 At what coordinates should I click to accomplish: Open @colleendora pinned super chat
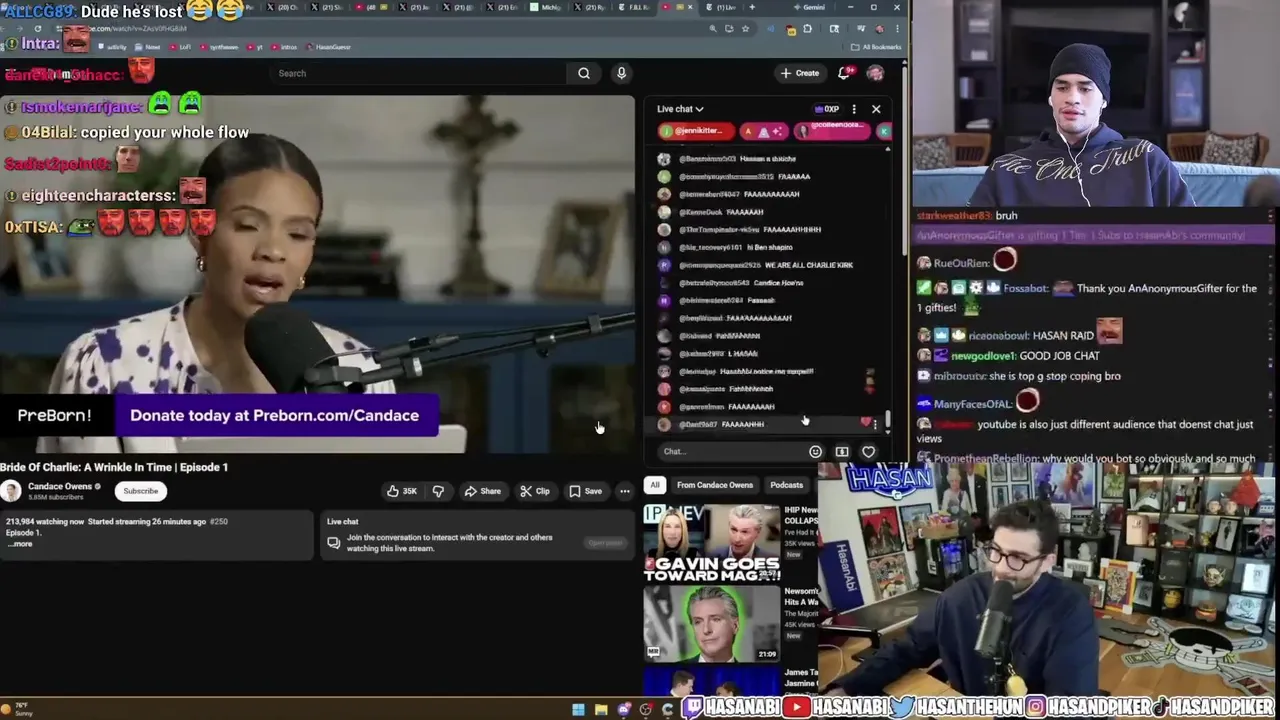point(832,131)
